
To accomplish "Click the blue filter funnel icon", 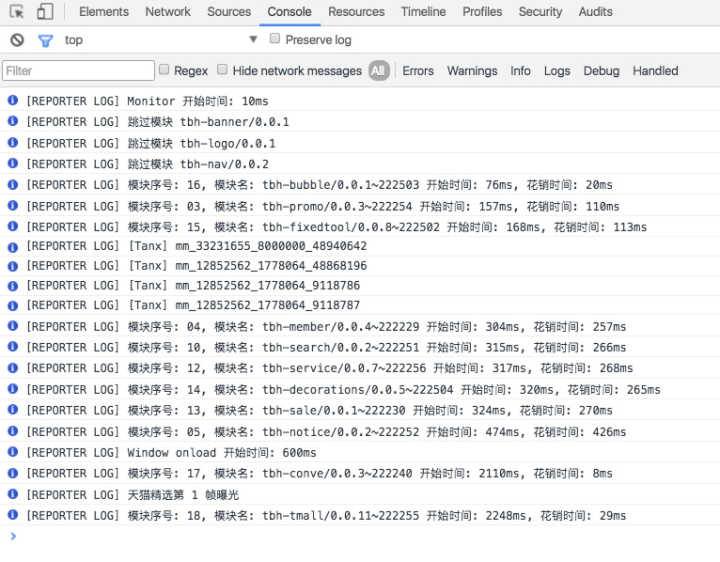I will coord(45,40).
